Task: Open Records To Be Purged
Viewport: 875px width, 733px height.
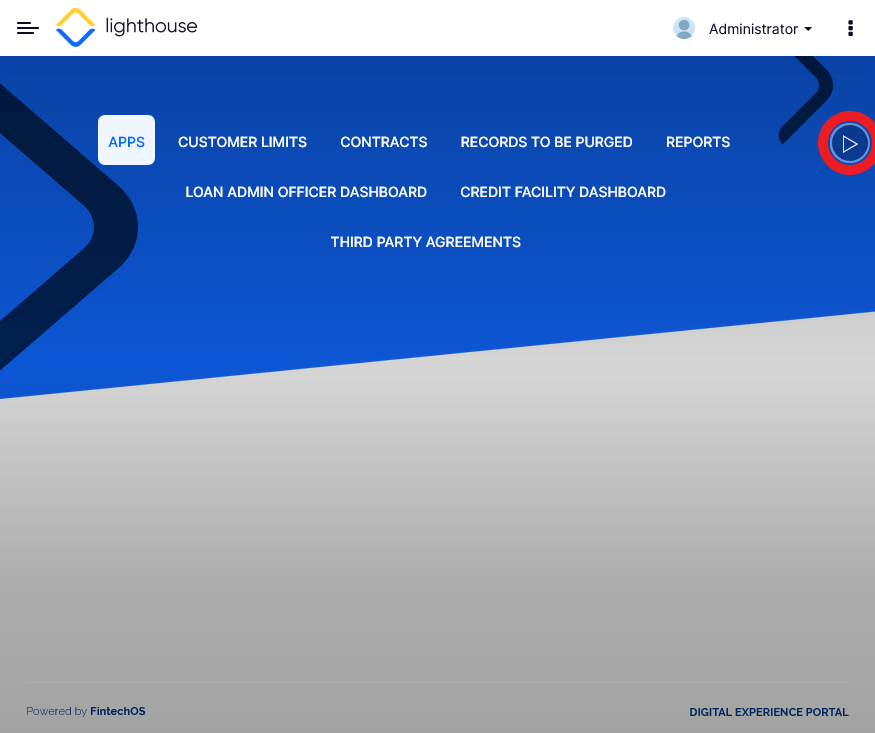Action: [x=546, y=142]
